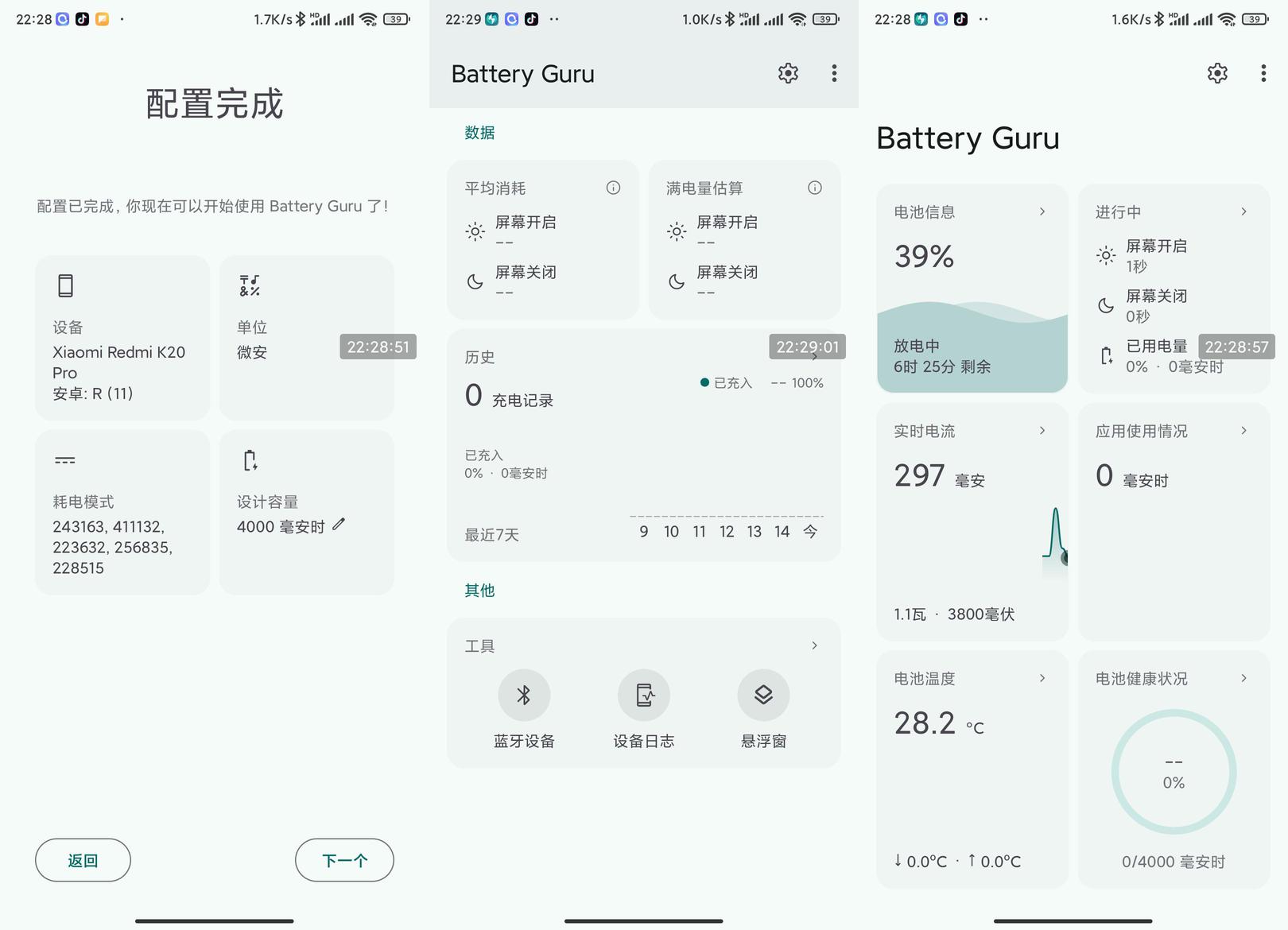1288x930 pixels.
Task: Edit design capacity with the pencil icon
Action: [339, 525]
